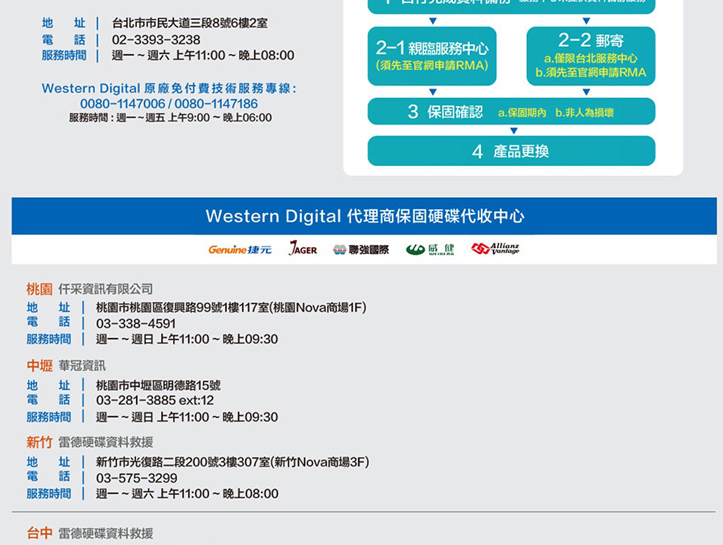Click the phone number 03-575-3299

[x=137, y=478]
